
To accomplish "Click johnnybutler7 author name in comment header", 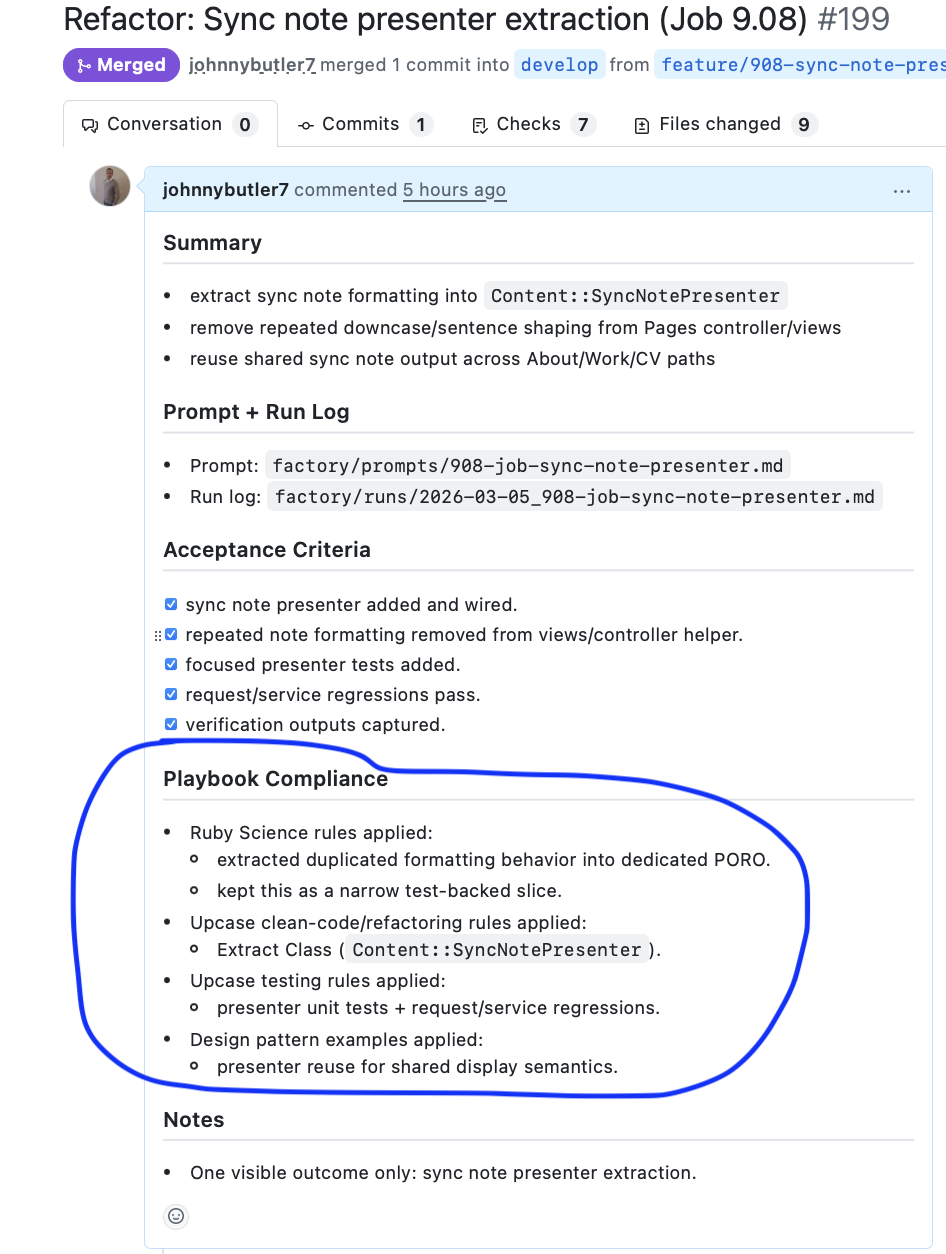I will (225, 190).
